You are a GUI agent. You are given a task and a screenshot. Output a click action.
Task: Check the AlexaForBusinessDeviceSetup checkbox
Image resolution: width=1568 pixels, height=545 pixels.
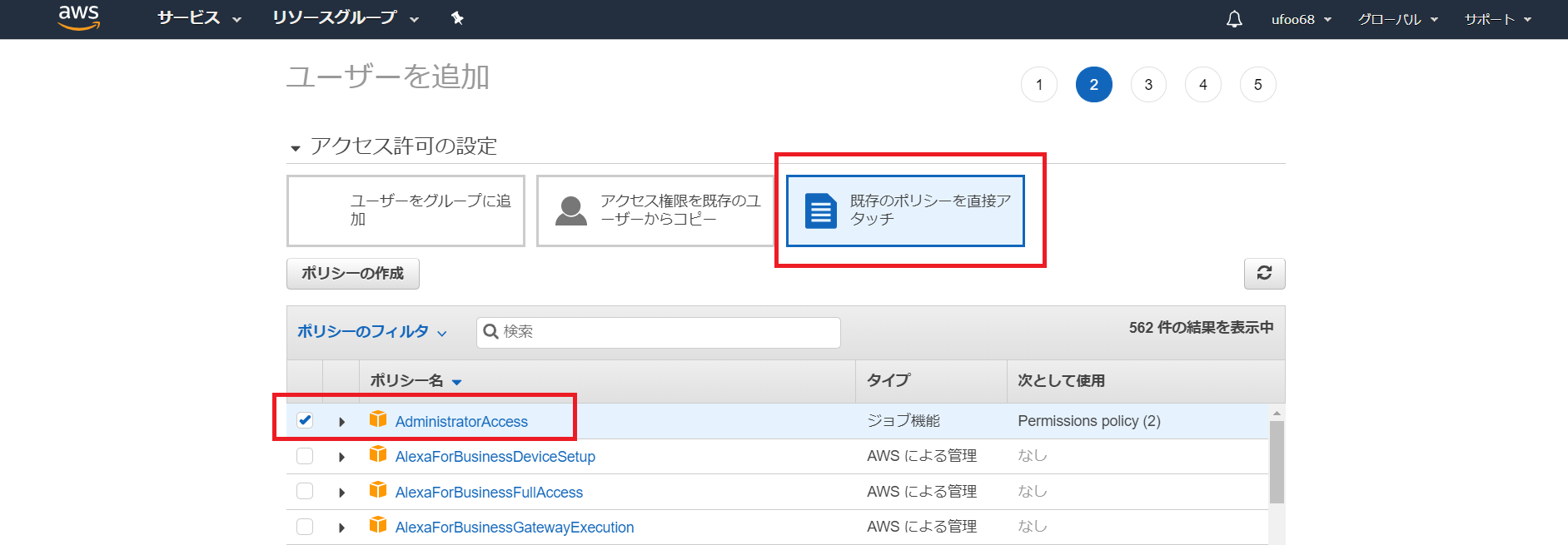pyautogui.click(x=305, y=456)
